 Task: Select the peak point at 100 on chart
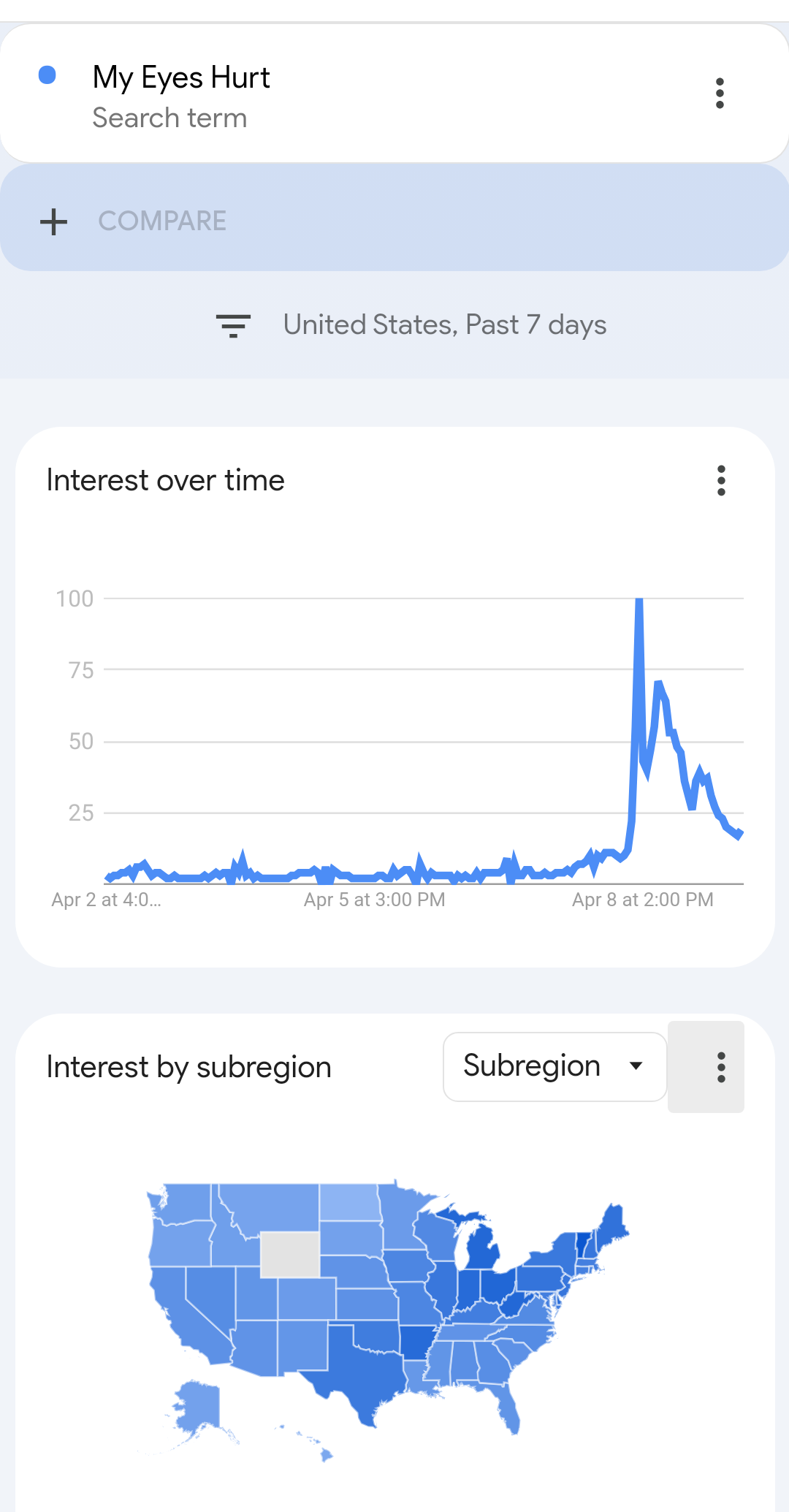point(639,600)
